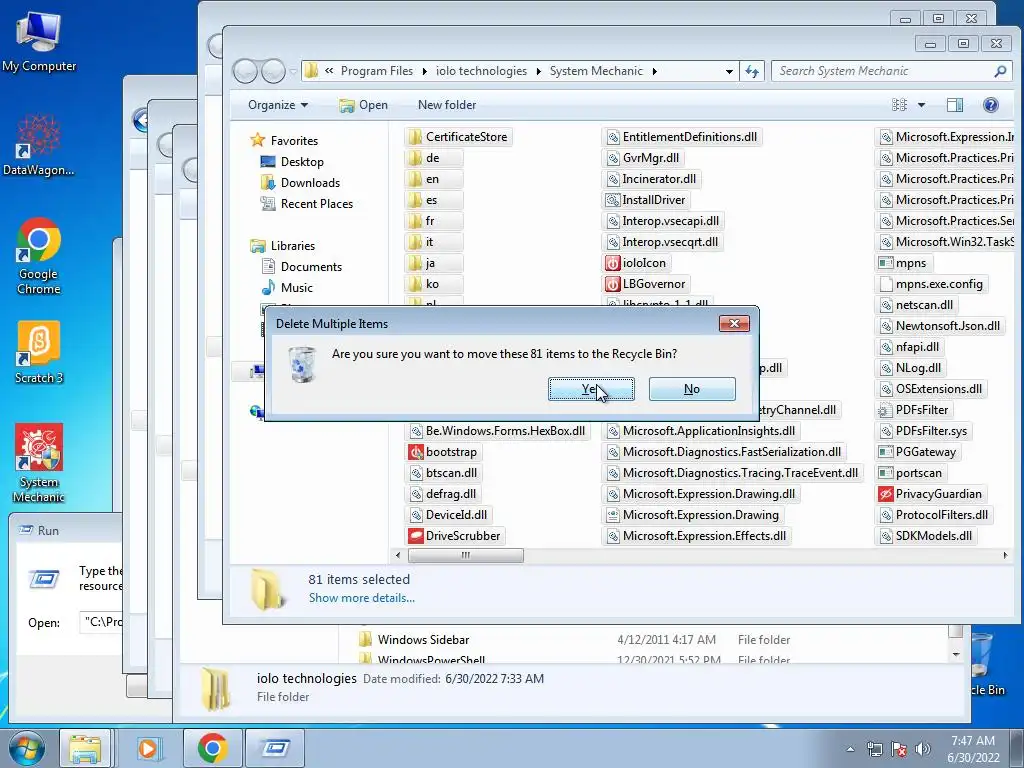Click the Windows Start orb

point(26,748)
